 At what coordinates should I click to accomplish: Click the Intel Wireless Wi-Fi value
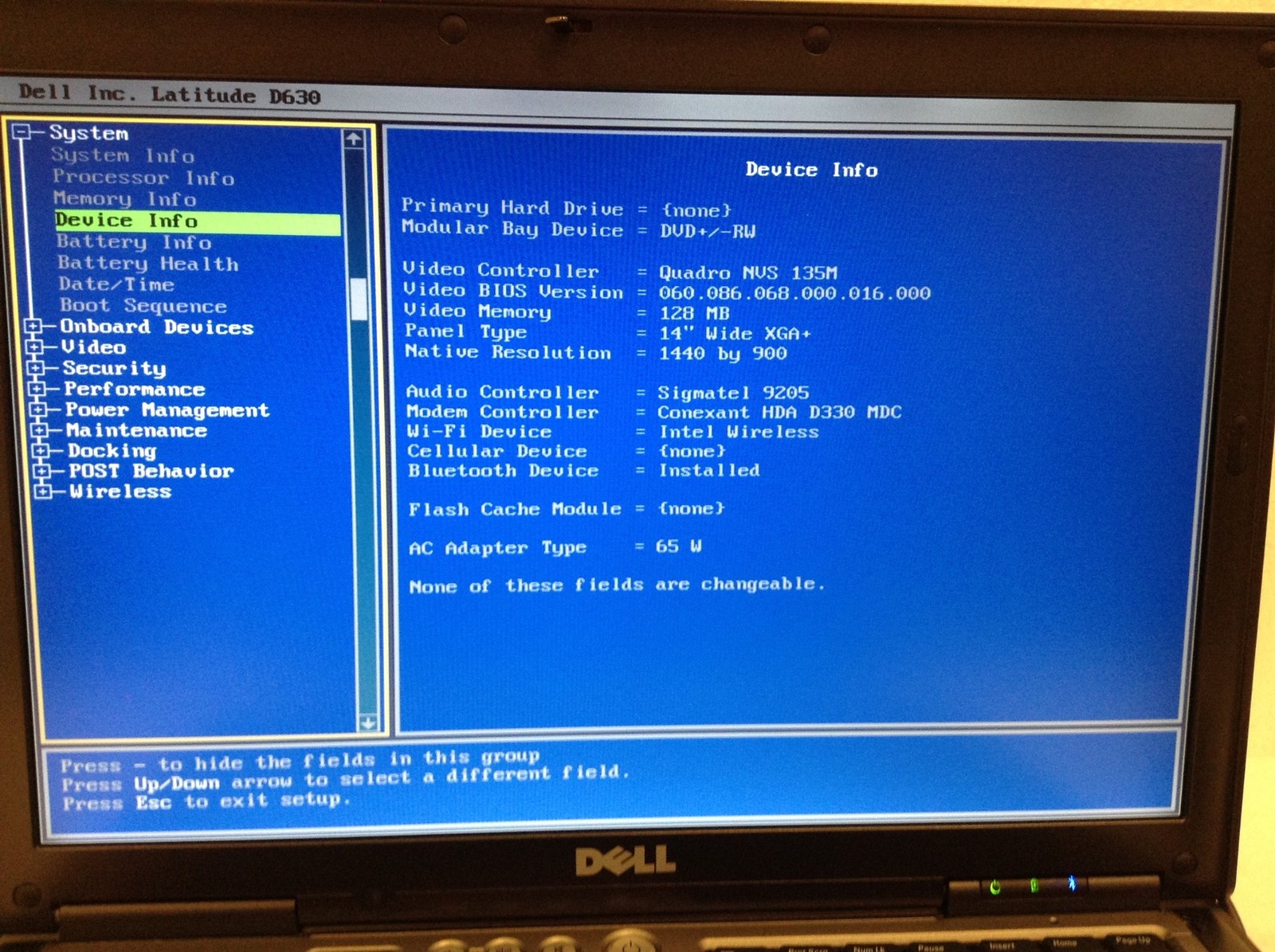(x=739, y=432)
